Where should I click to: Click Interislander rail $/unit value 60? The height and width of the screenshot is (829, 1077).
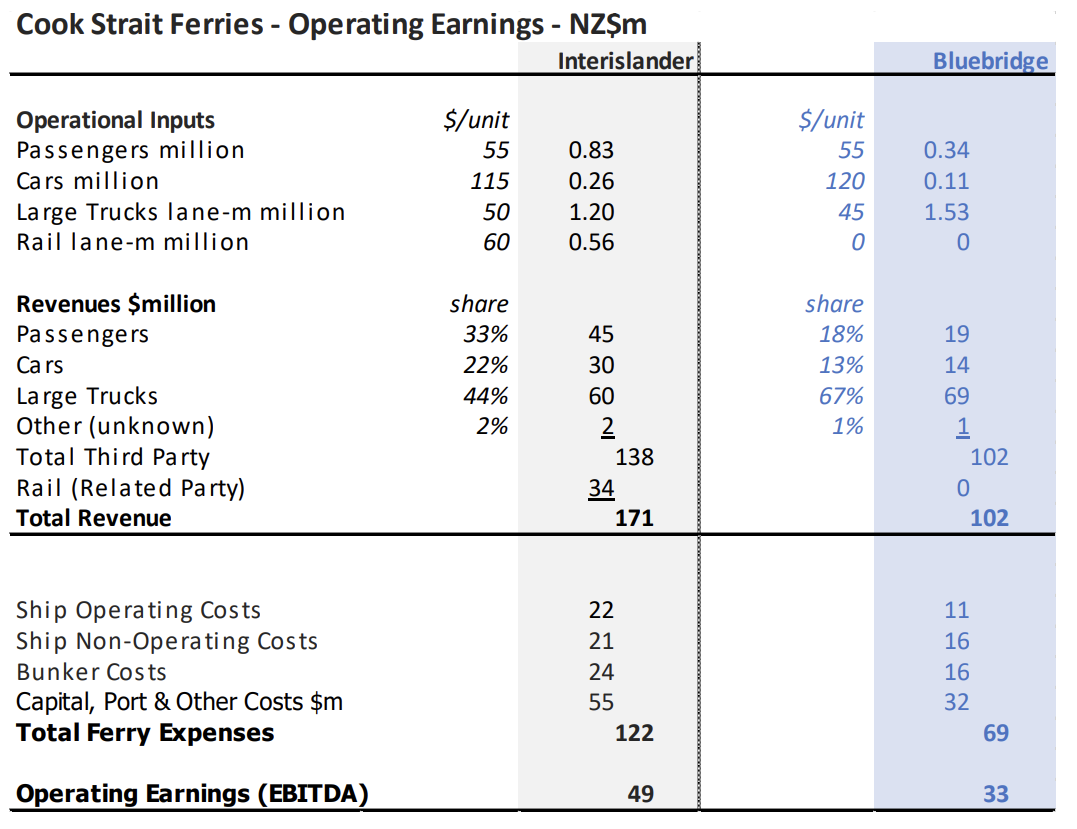[496, 242]
